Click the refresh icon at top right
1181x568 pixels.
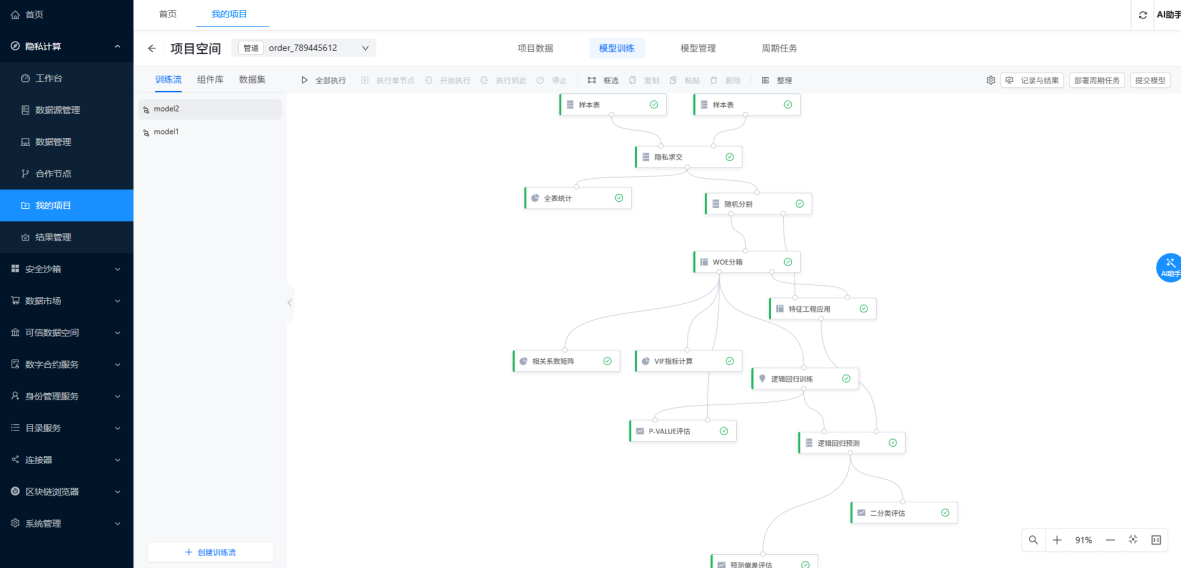click(x=1143, y=15)
